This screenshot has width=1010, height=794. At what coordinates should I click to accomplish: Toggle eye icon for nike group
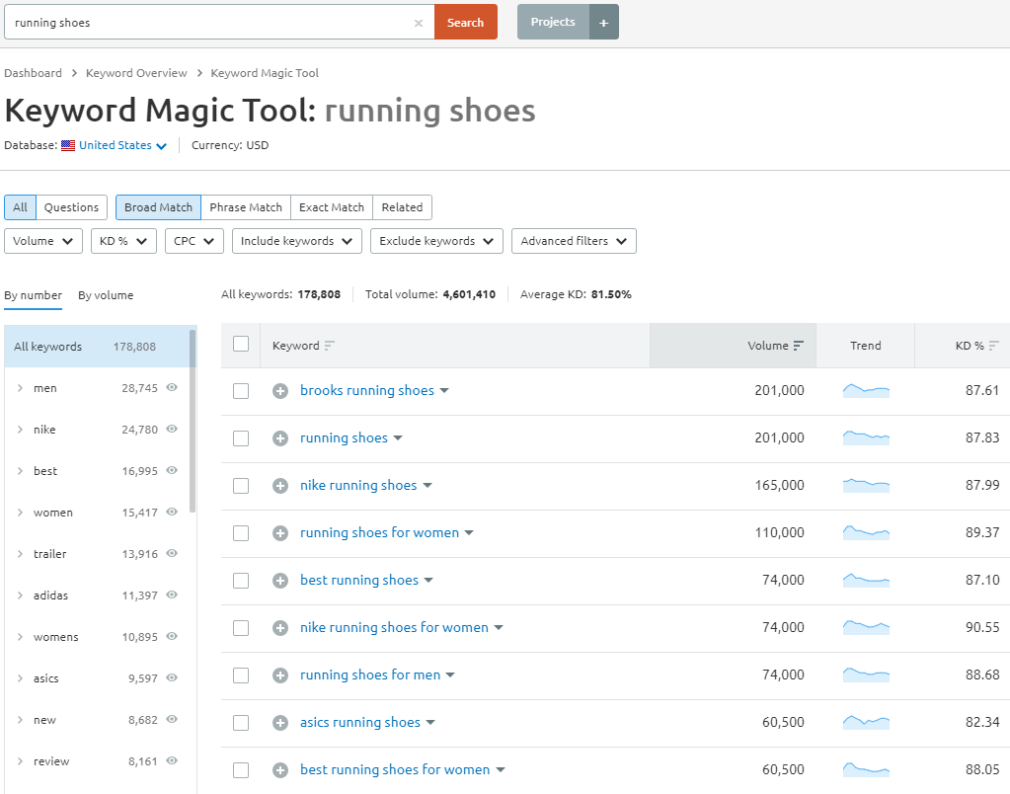click(171, 429)
